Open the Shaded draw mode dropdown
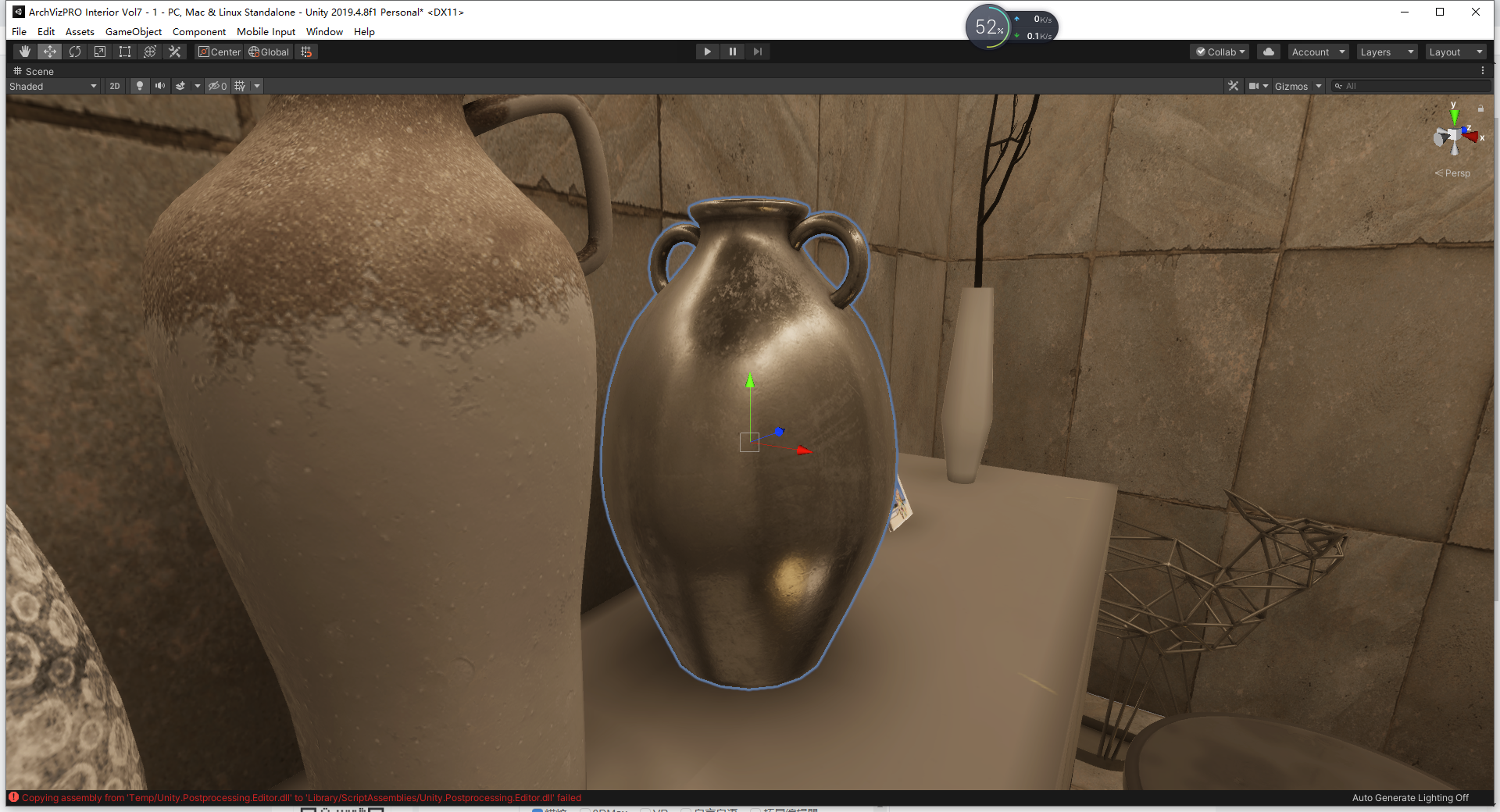The image size is (1500, 812). click(53, 86)
